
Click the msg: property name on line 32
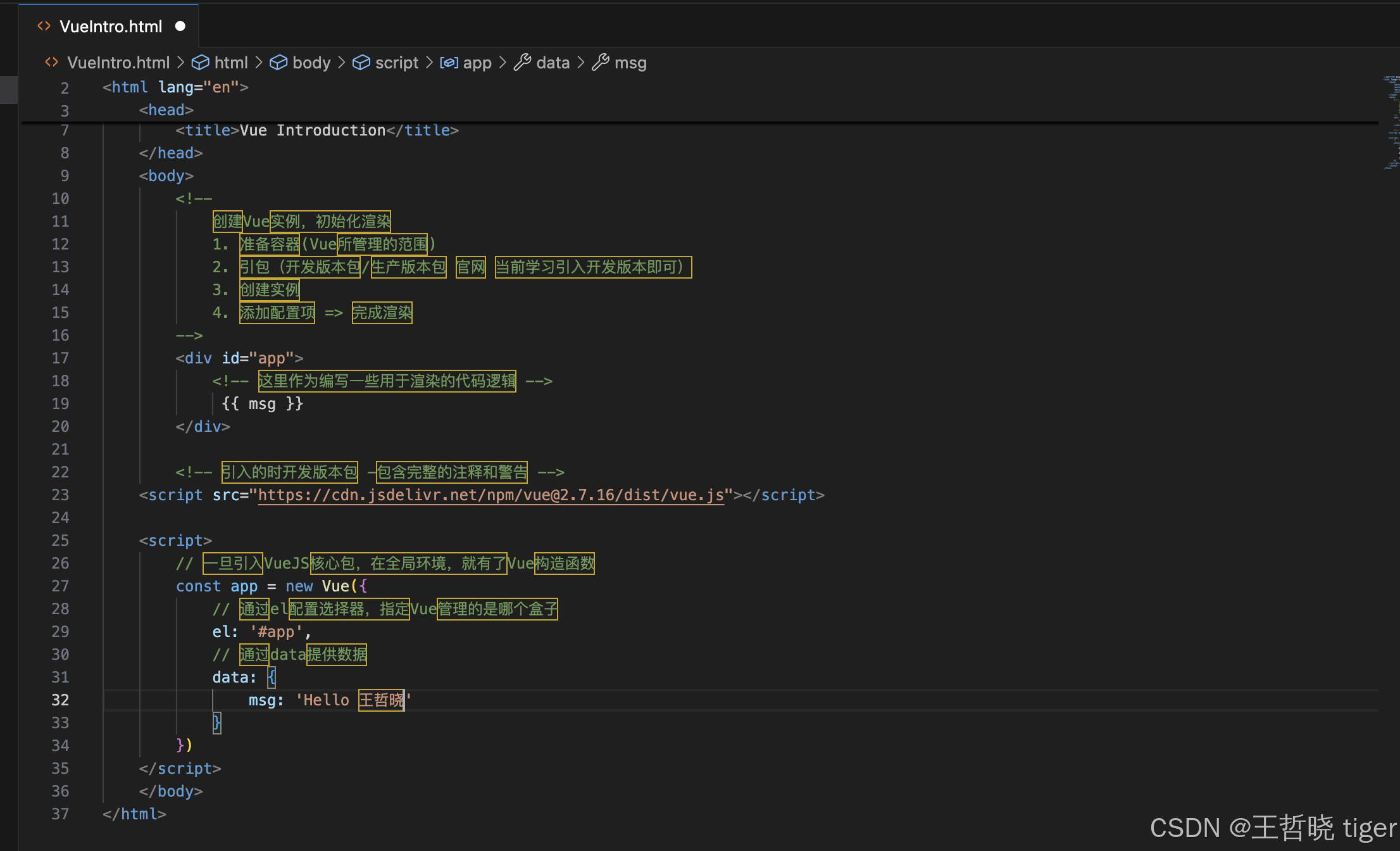click(266, 700)
